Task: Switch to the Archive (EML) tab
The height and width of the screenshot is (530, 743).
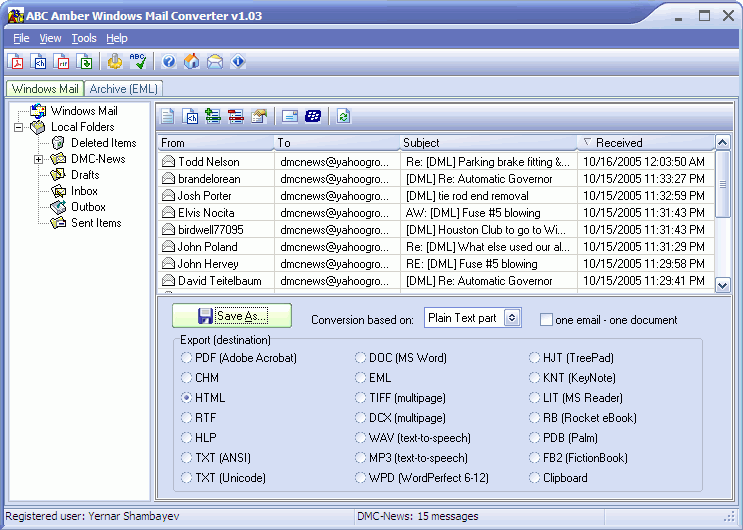Action: coord(124,89)
